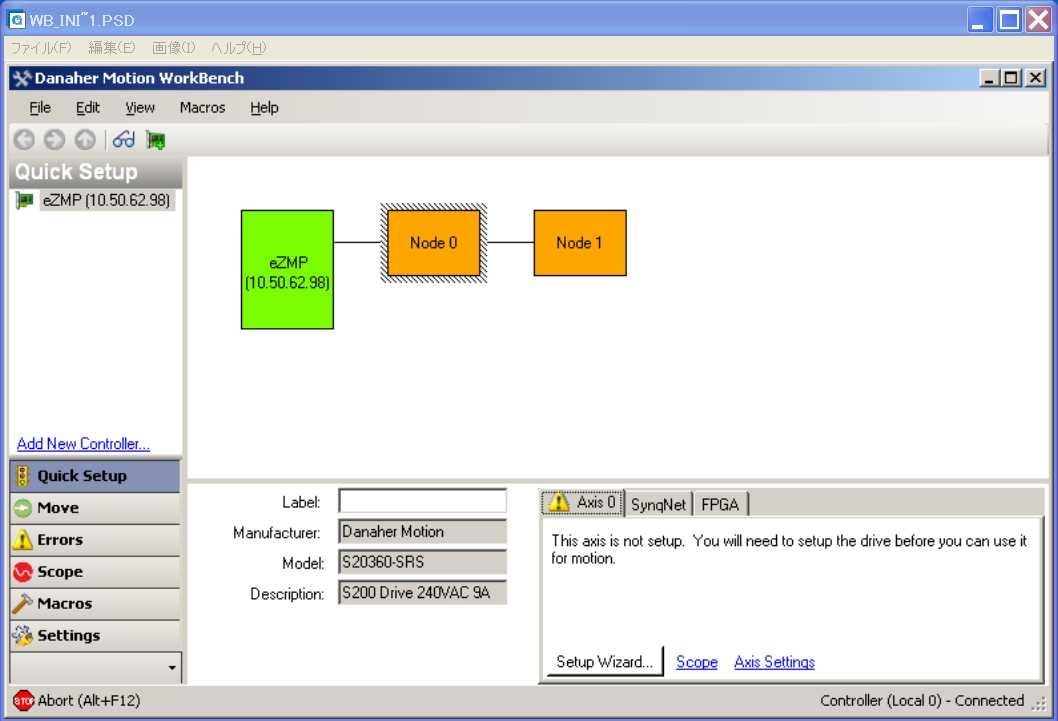
Task: Close the Danaher Motion WorkBench window
Action: pos(1035,78)
